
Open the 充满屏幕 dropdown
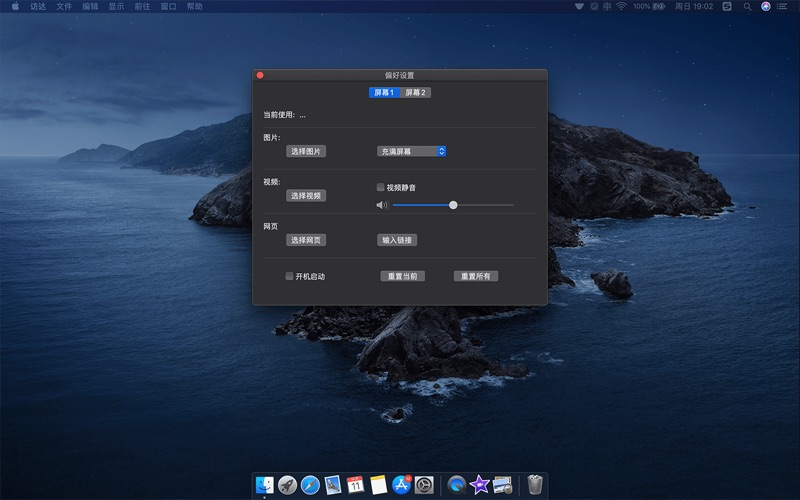(x=411, y=151)
